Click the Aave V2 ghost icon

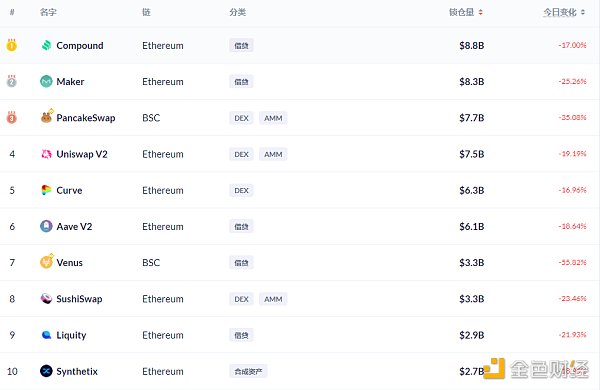pyautogui.click(x=46, y=226)
